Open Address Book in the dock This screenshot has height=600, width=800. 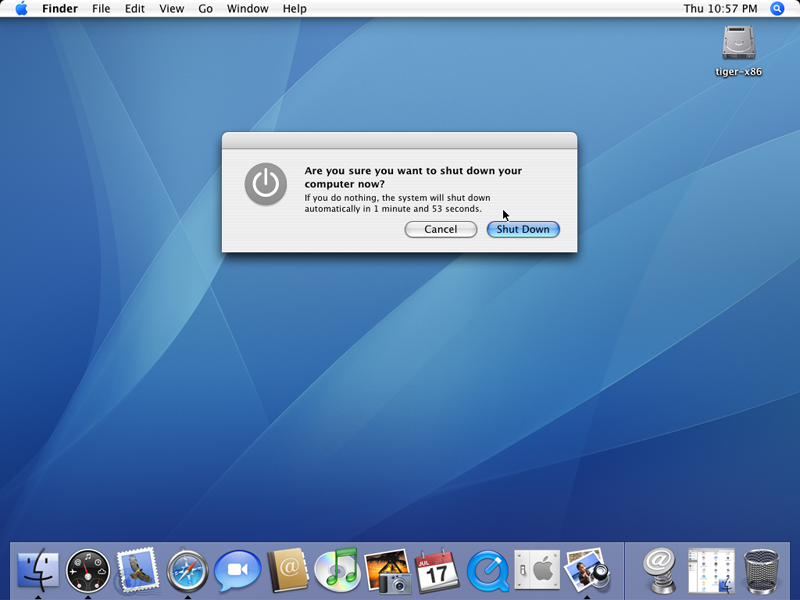[288, 571]
